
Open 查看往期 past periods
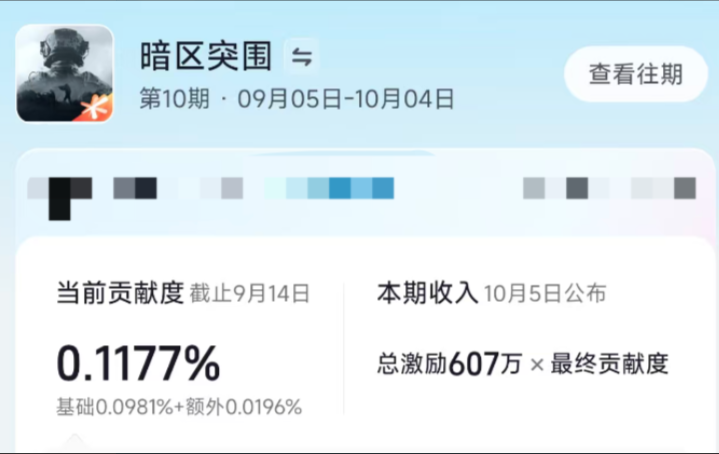pos(635,74)
